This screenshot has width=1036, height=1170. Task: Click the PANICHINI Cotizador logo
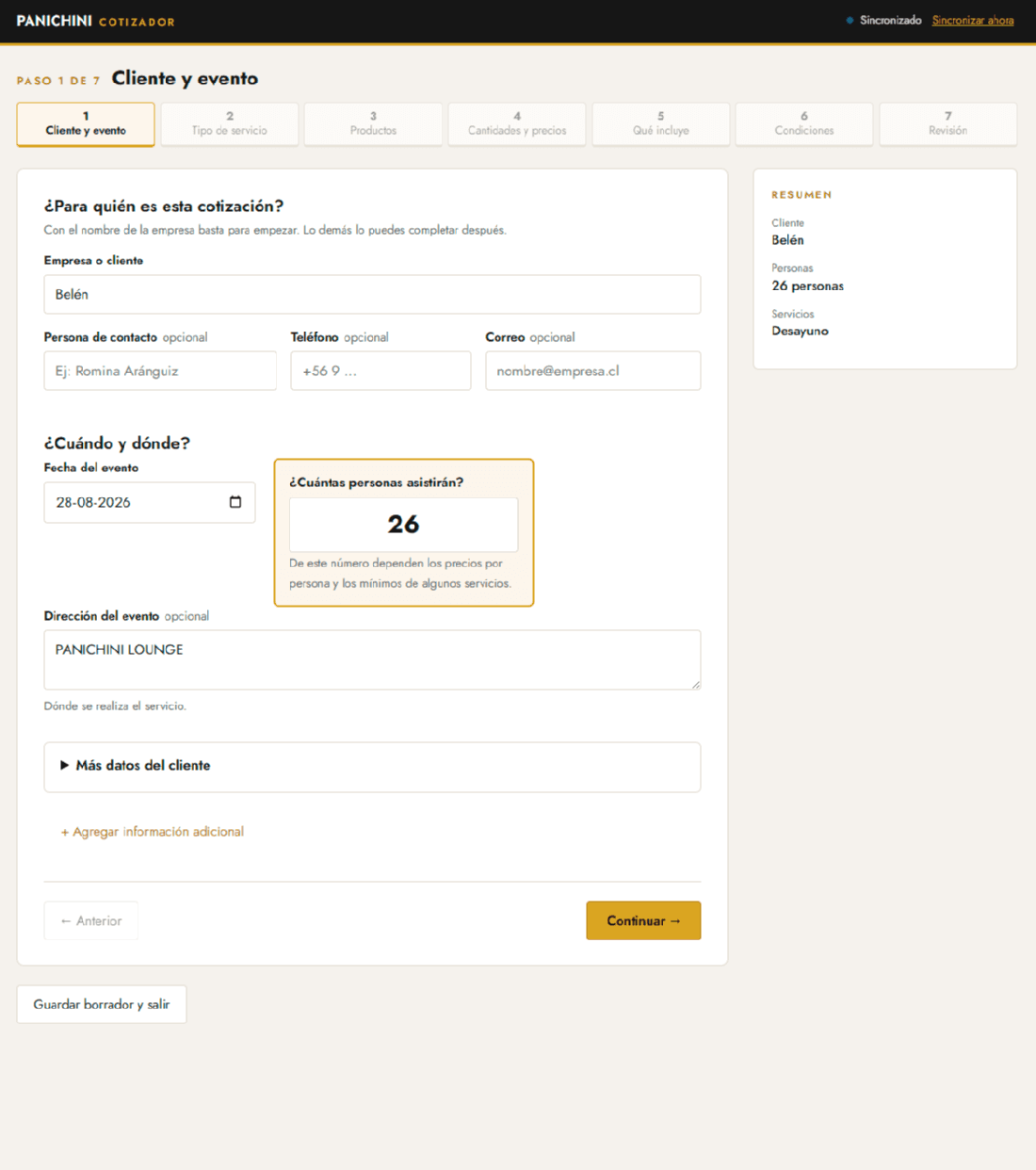95,21
